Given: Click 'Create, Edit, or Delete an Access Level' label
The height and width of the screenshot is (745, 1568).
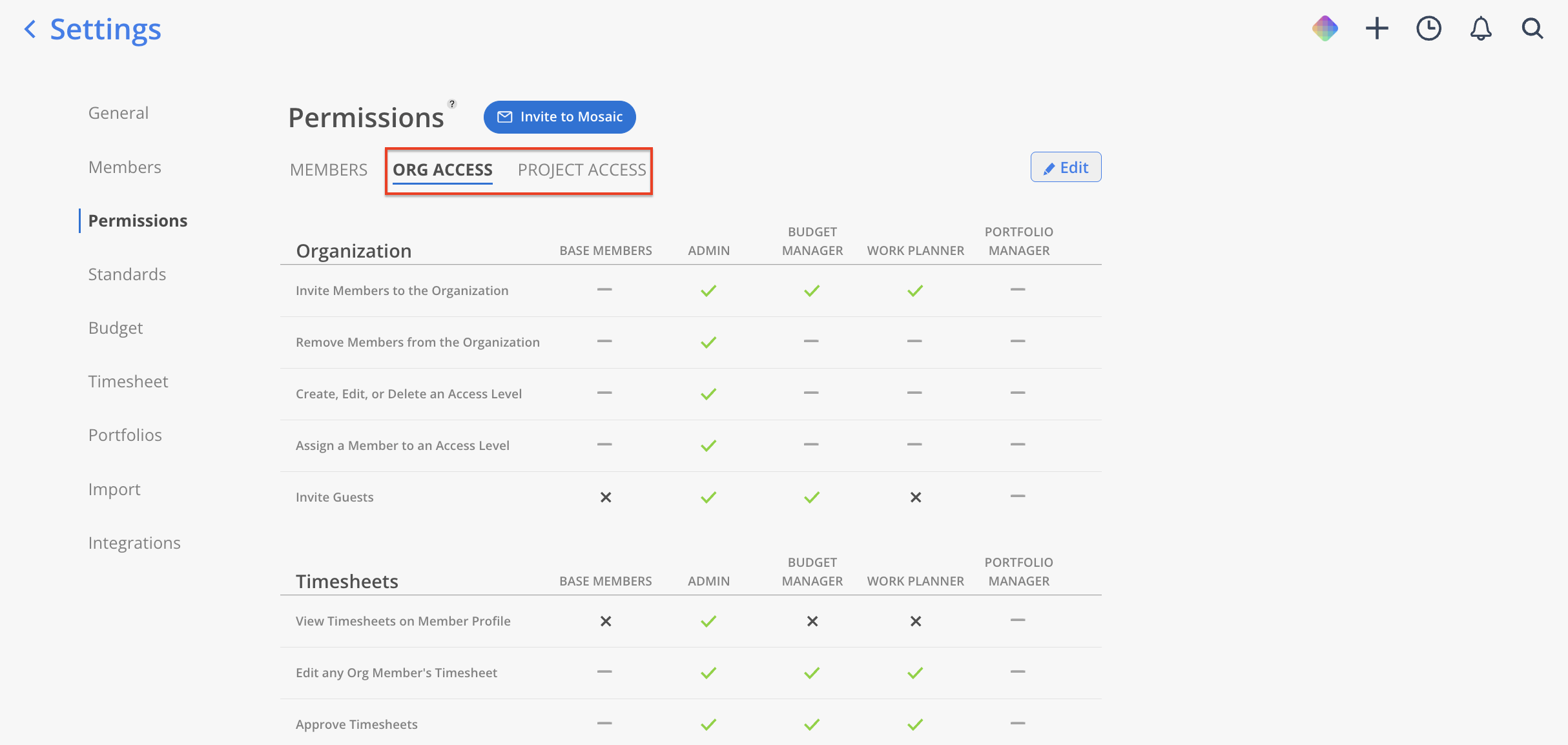Looking at the screenshot, I should tap(409, 394).
